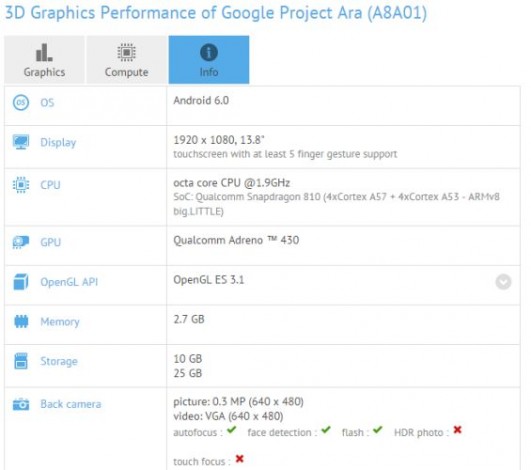Switch to the Compute tab
The width and height of the screenshot is (531, 470).
126,60
